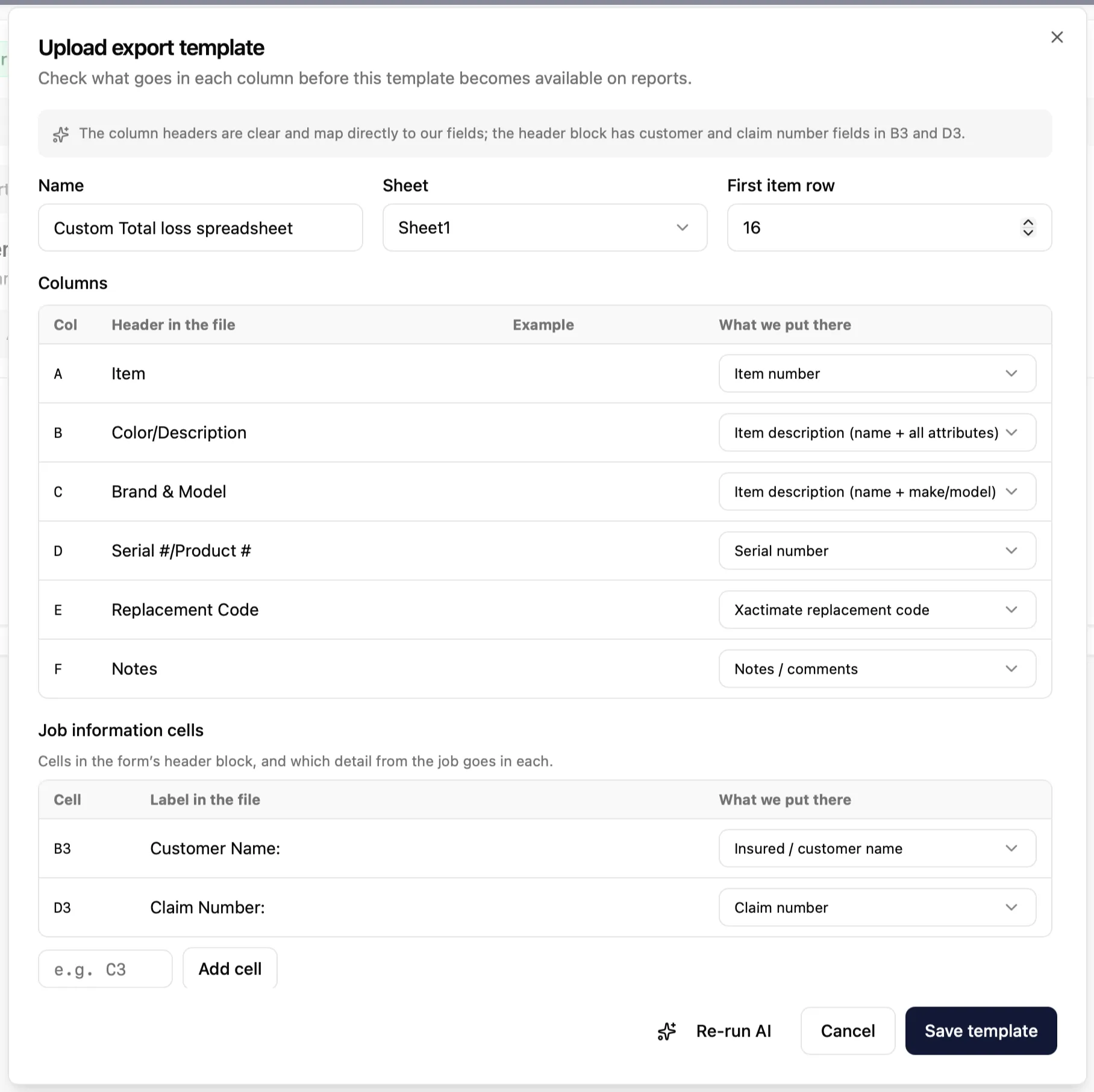Click the 'Item' header text in row A

coord(128,374)
